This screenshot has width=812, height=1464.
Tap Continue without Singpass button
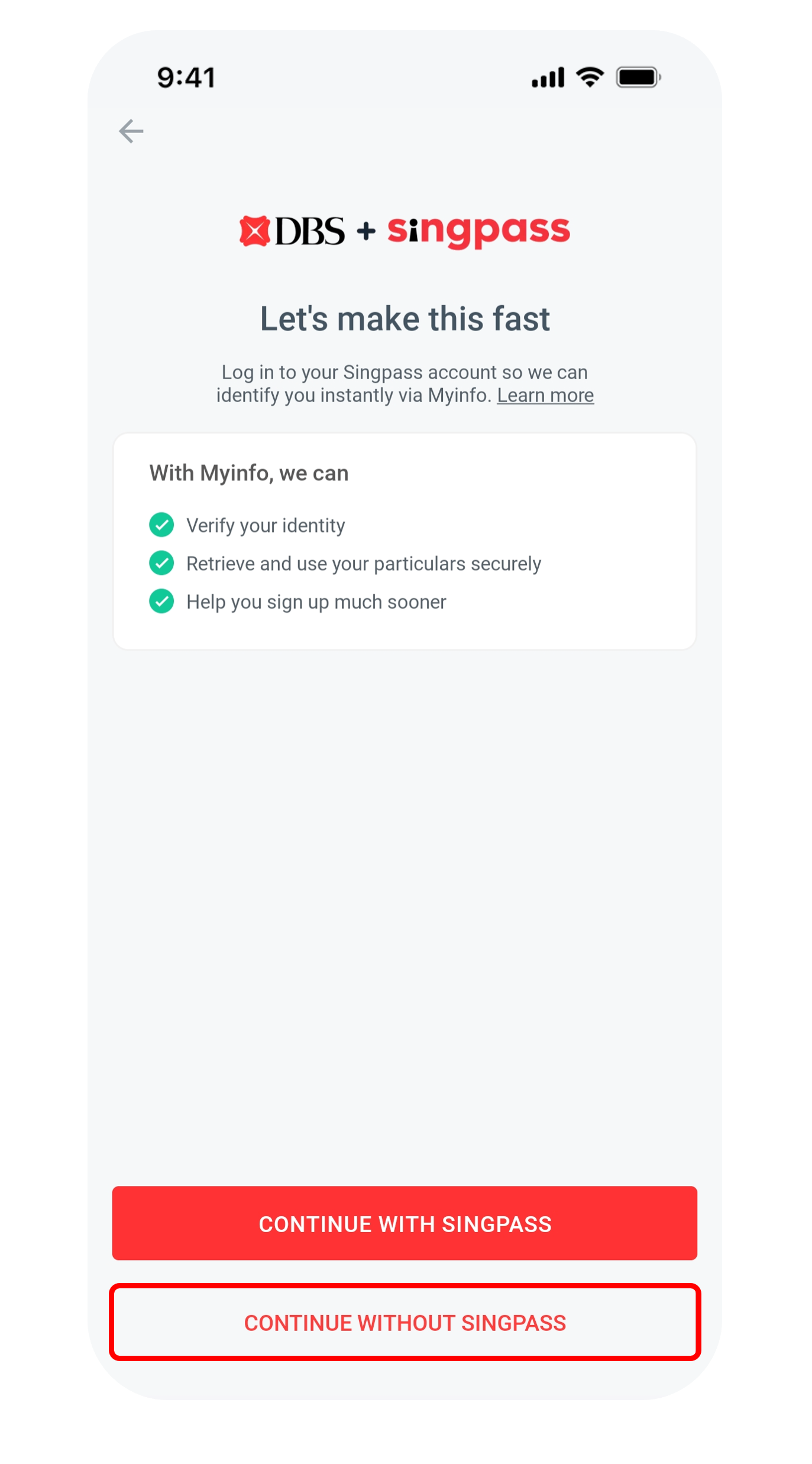[x=405, y=1322]
